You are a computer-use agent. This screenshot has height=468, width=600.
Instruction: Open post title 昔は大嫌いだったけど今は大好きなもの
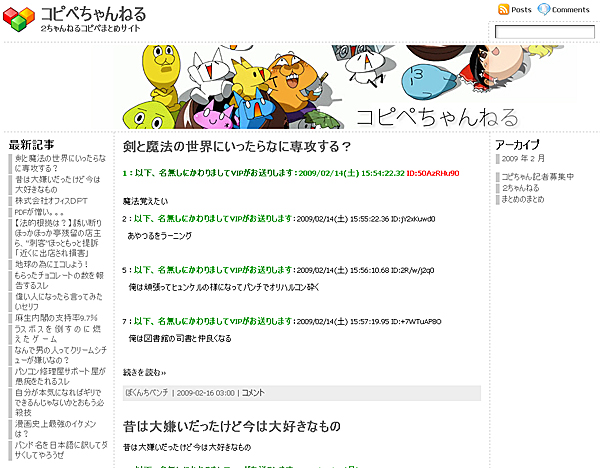click(x=232, y=426)
